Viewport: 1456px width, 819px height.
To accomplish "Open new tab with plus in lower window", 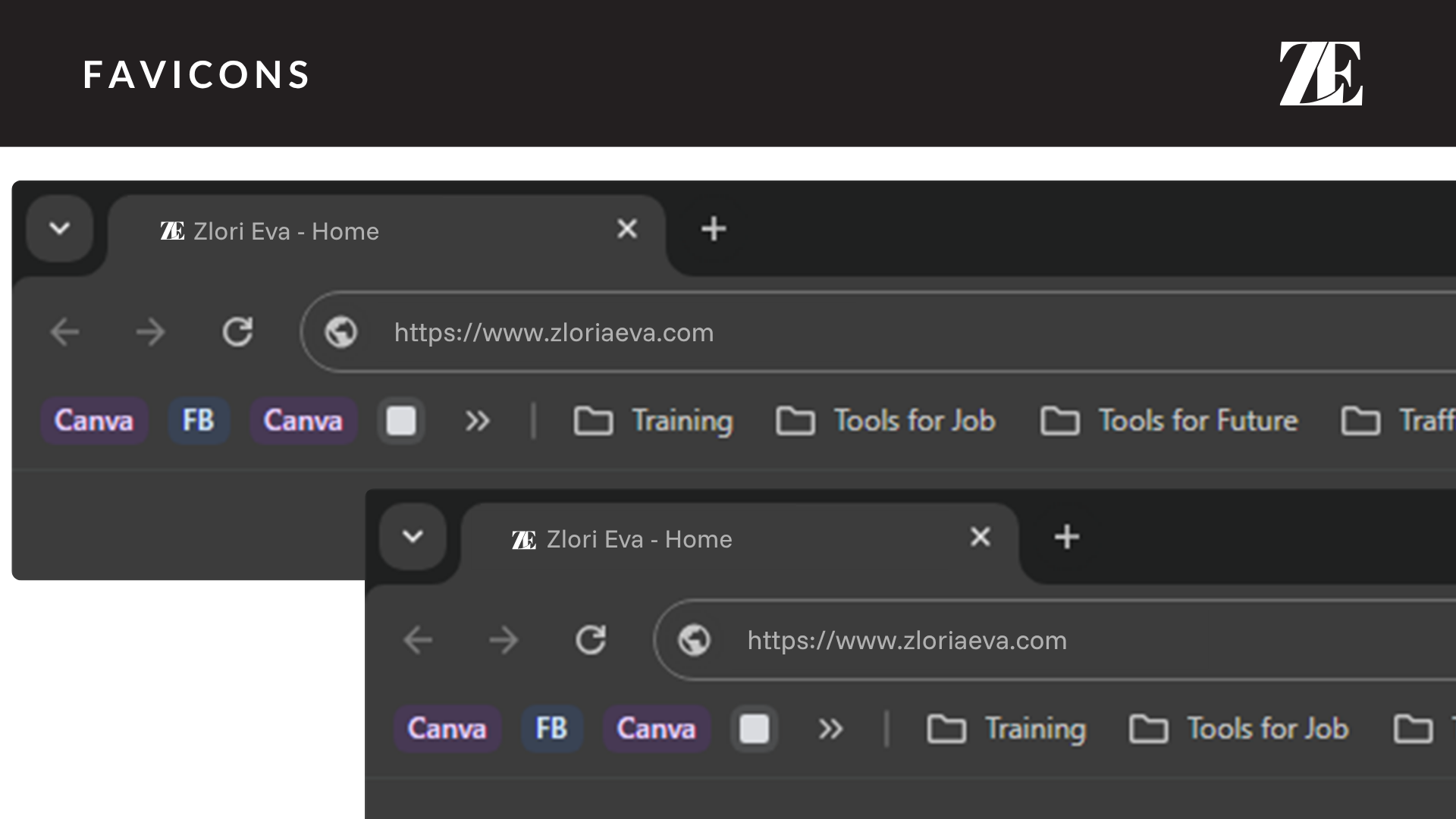I will point(1066,537).
